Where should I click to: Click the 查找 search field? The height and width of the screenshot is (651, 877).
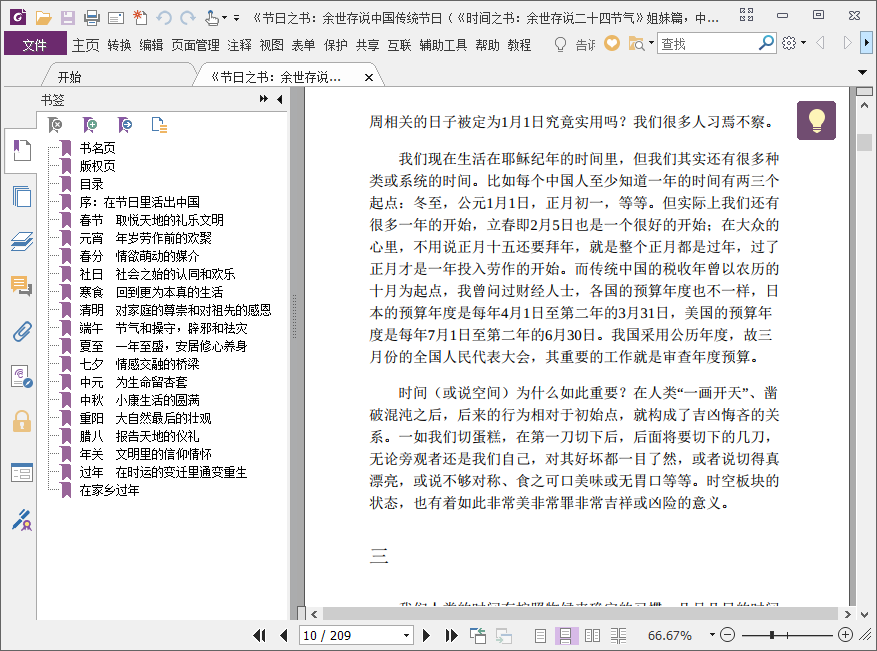point(708,43)
